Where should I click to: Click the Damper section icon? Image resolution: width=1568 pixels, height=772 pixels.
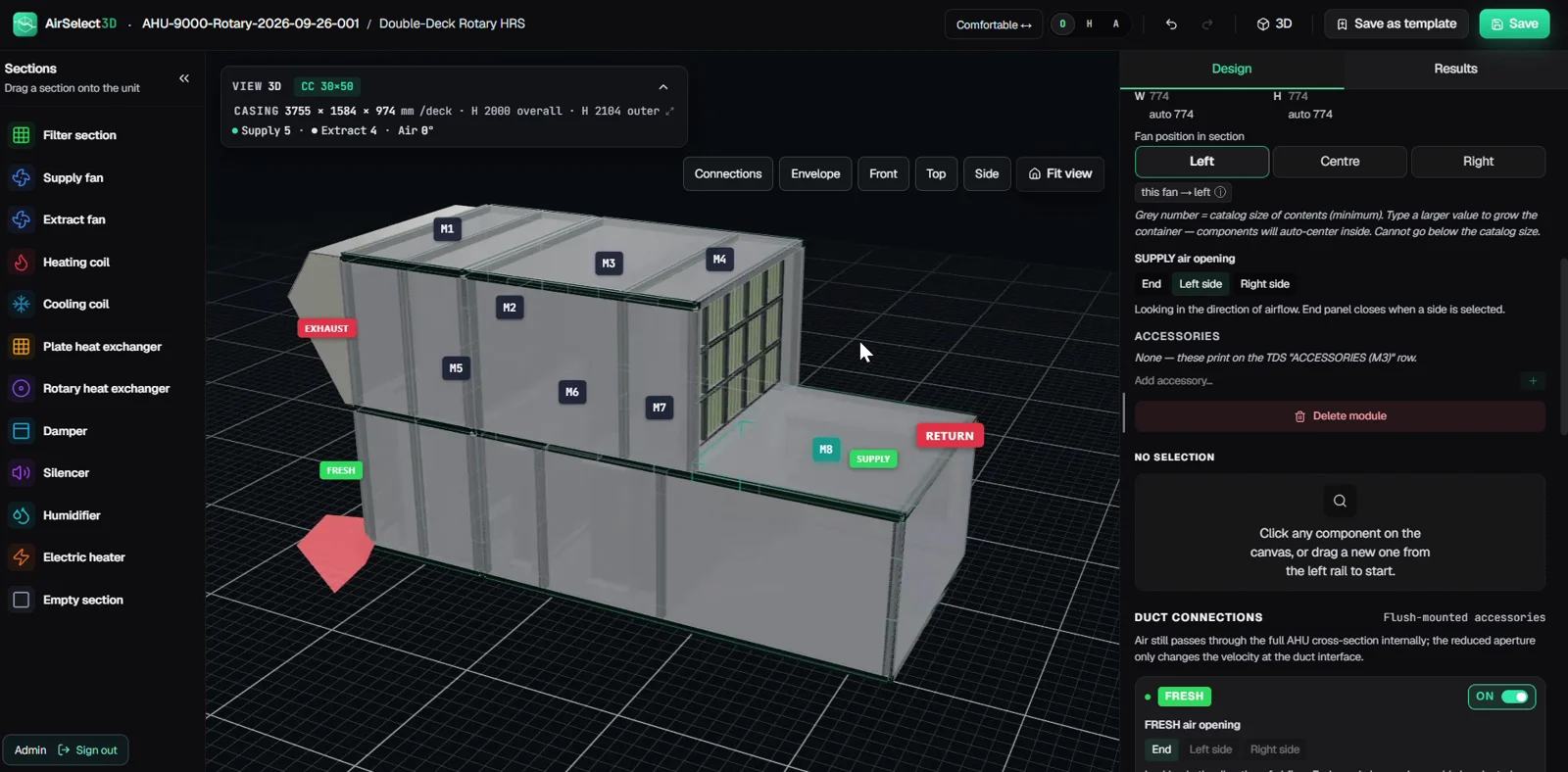pos(22,431)
